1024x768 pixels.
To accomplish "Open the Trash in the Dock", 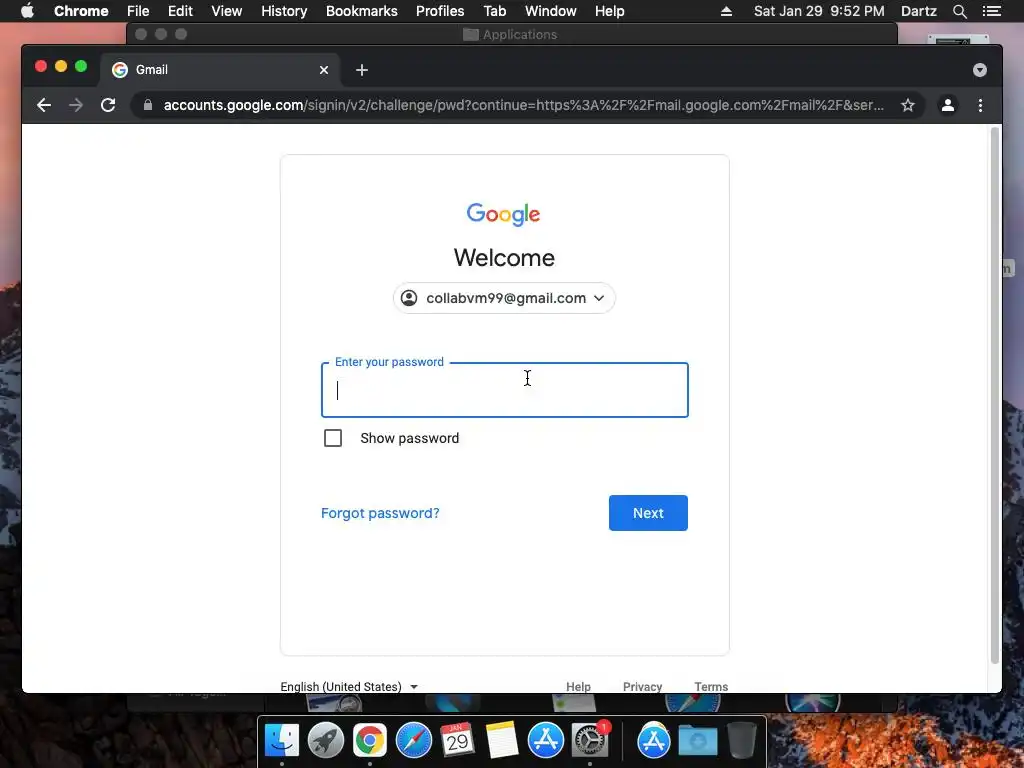I will pos(742,741).
